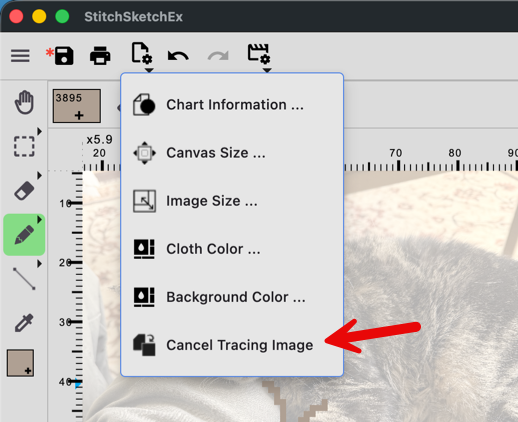Click the 3895 palette color swatch
The image size is (518, 422).
[x=77, y=106]
